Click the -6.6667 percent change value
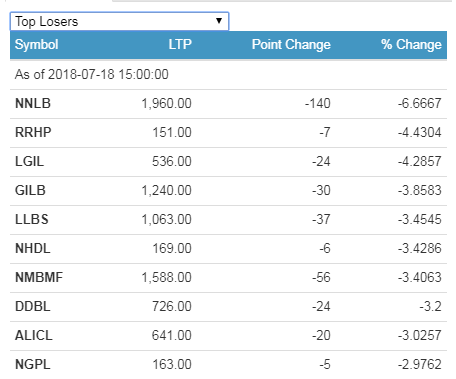 click(419, 103)
